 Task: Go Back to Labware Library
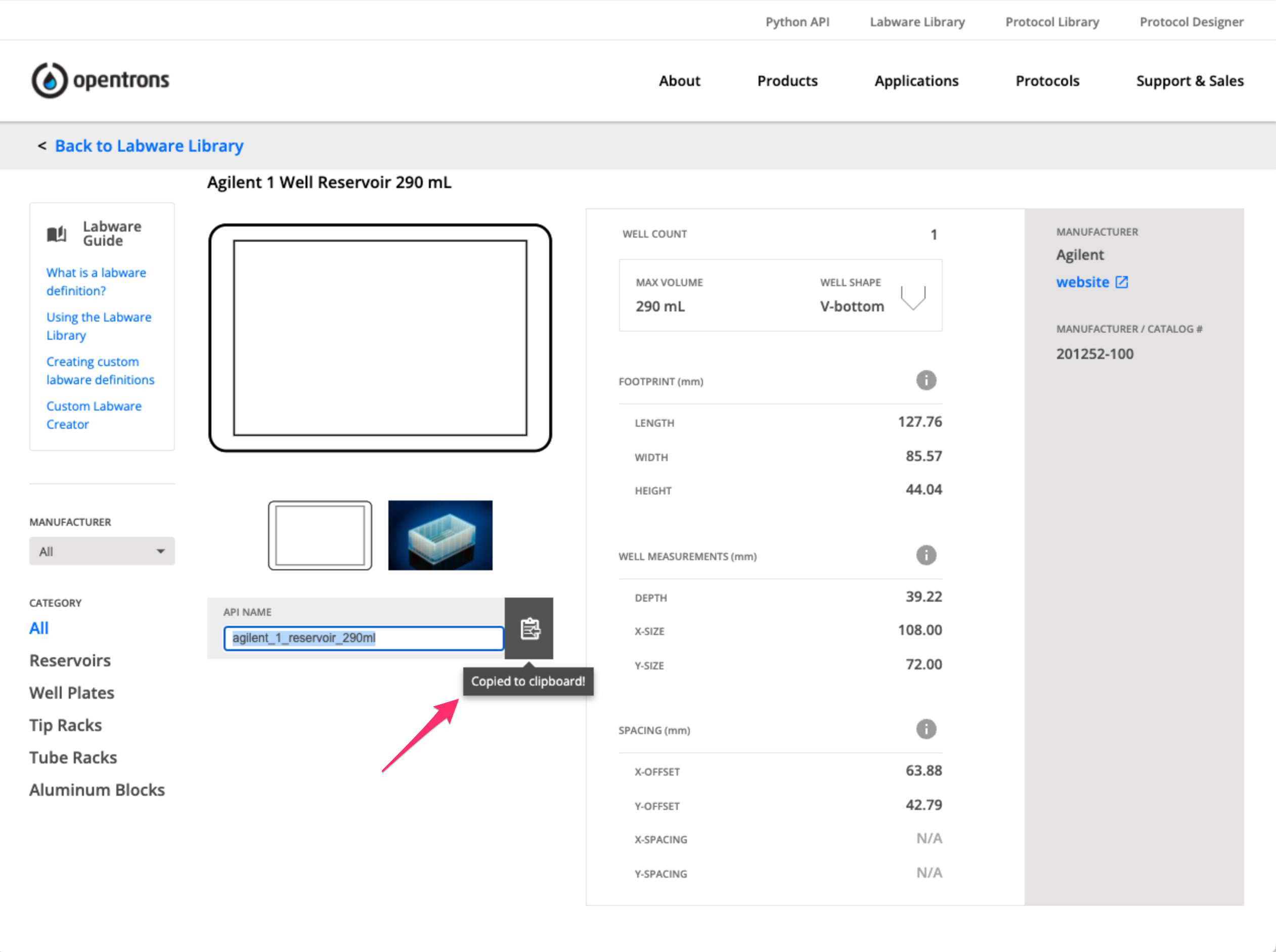coord(149,146)
